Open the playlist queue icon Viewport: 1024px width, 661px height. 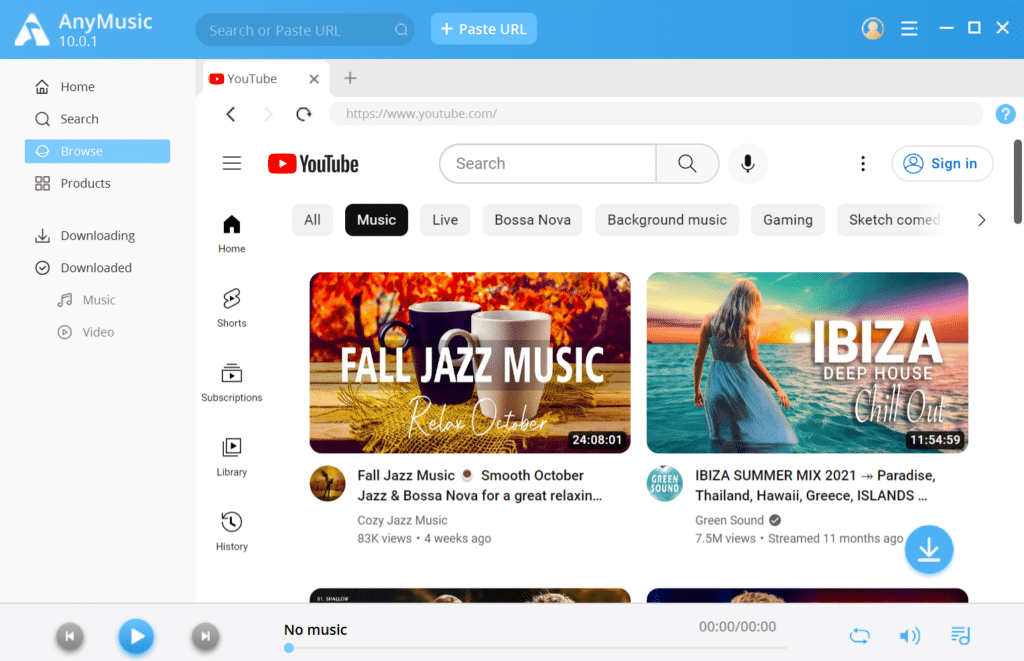(960, 636)
